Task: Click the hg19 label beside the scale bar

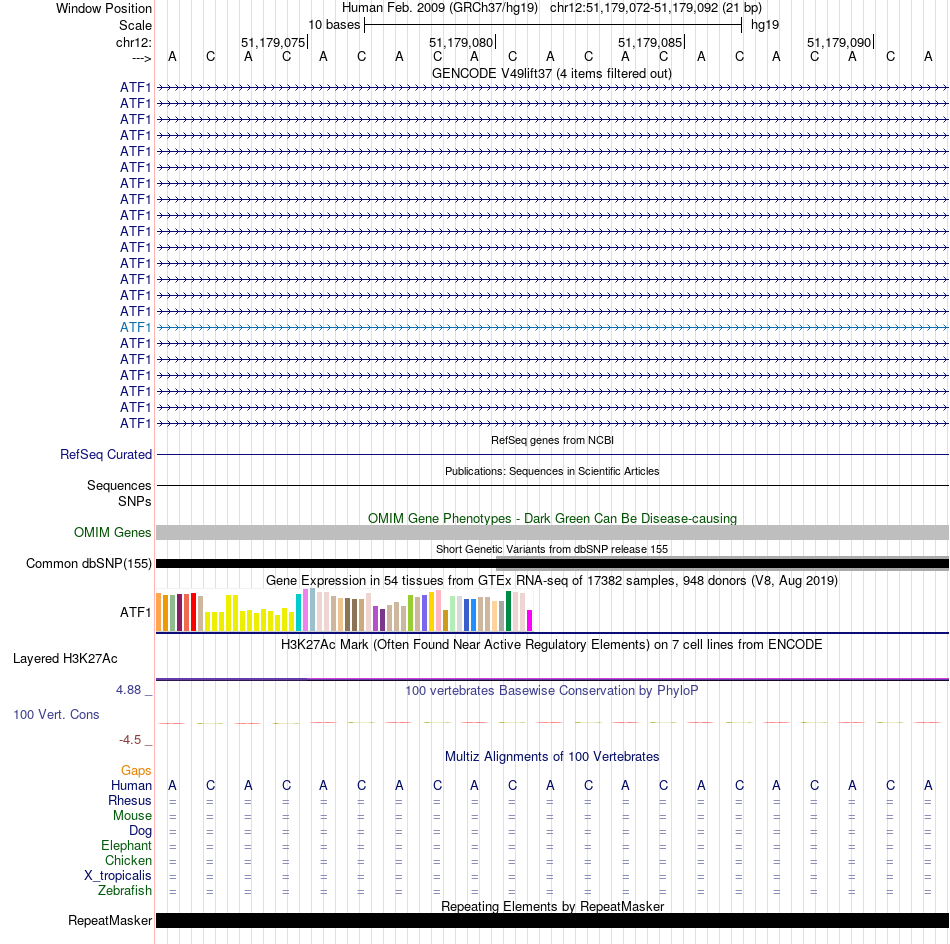Action: [765, 25]
